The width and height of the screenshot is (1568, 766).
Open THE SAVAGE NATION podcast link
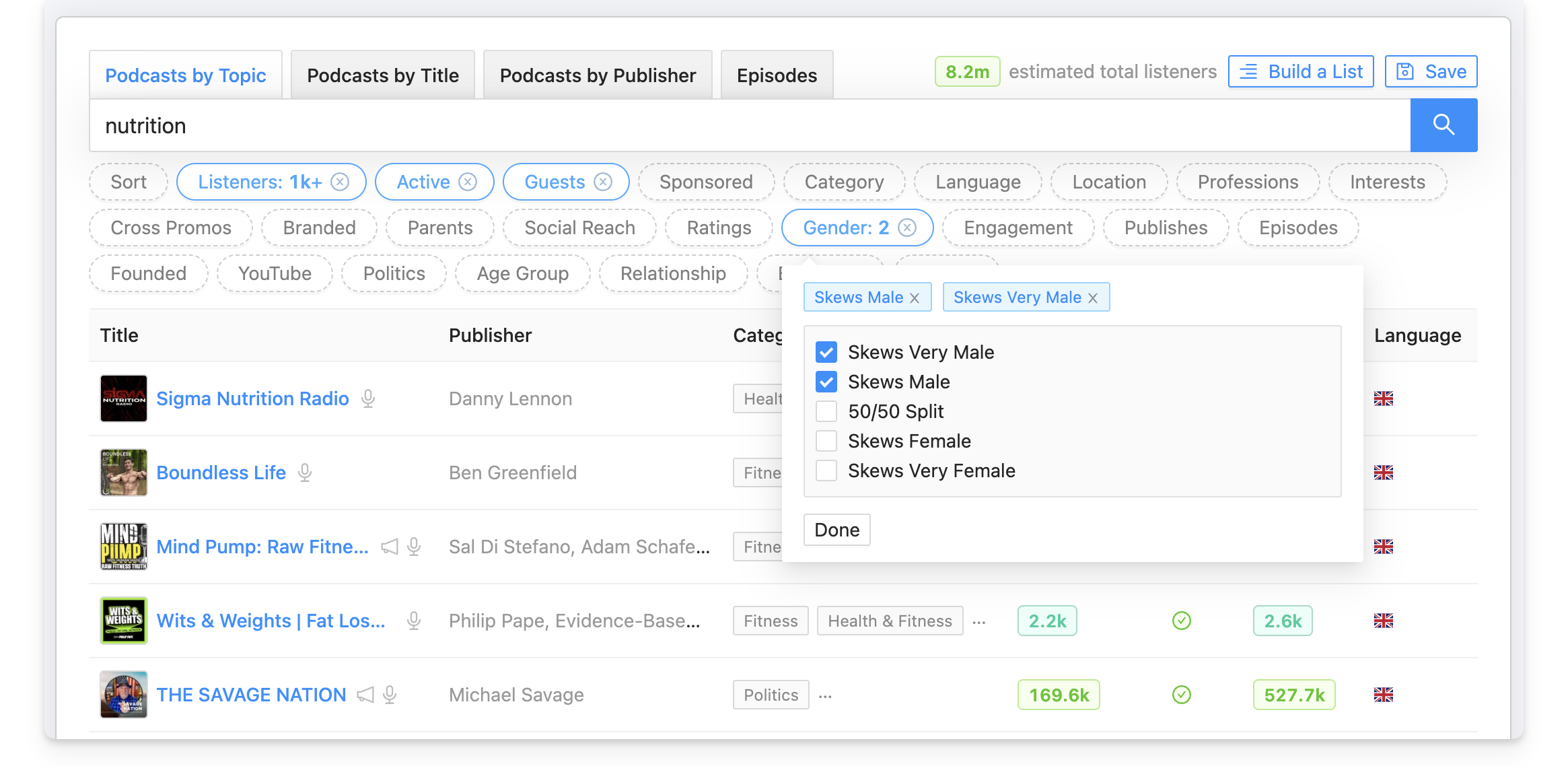click(251, 695)
